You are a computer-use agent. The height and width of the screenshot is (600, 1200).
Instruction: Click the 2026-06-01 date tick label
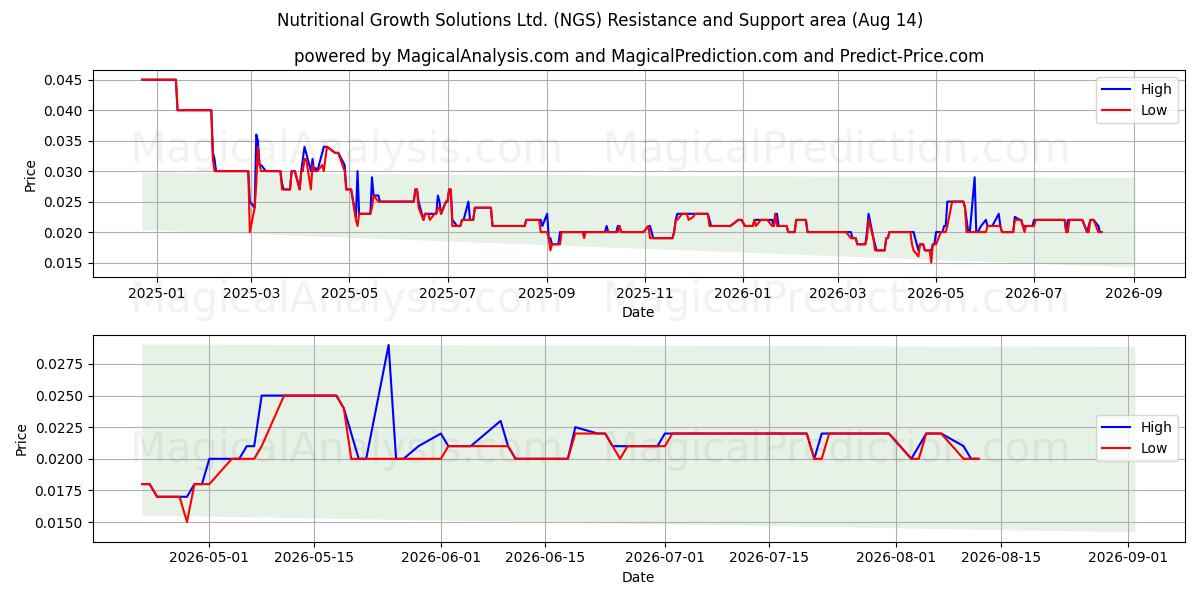click(x=441, y=558)
